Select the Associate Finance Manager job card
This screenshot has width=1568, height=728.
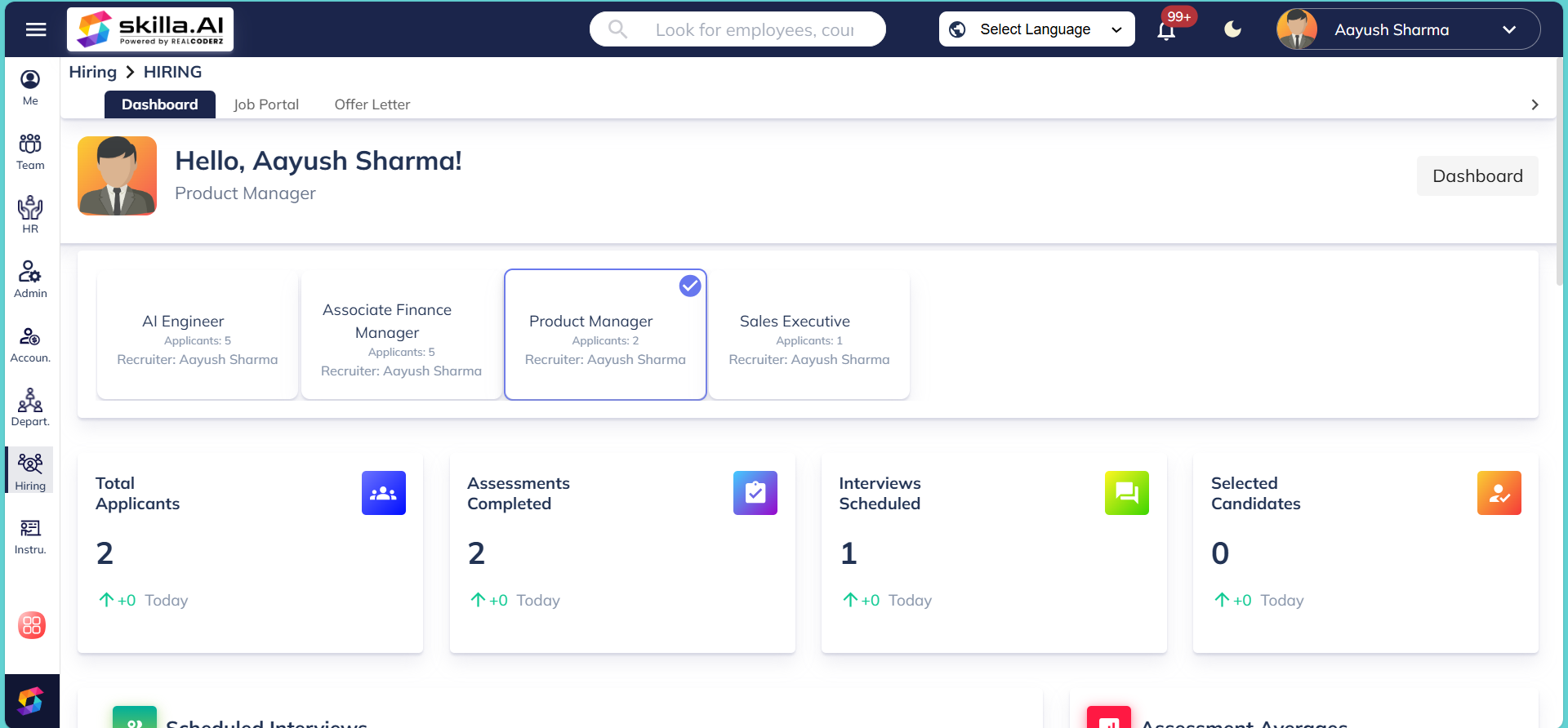point(401,335)
